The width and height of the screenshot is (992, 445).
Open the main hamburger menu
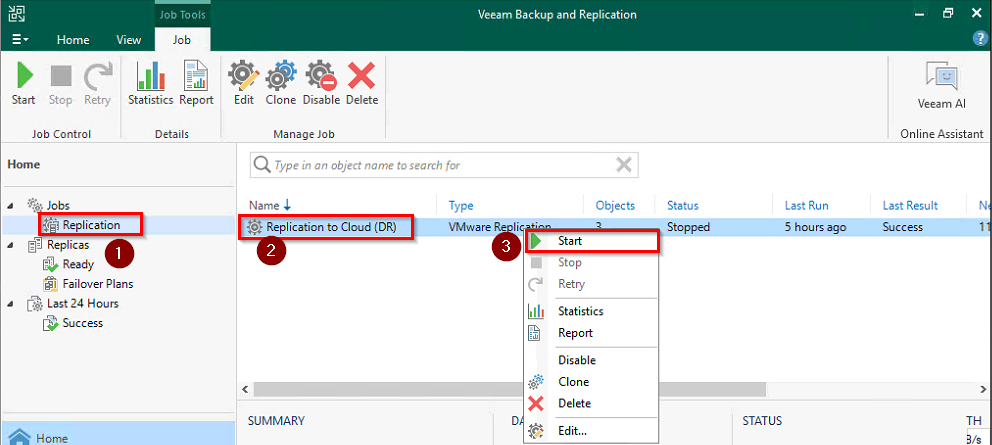[20, 40]
